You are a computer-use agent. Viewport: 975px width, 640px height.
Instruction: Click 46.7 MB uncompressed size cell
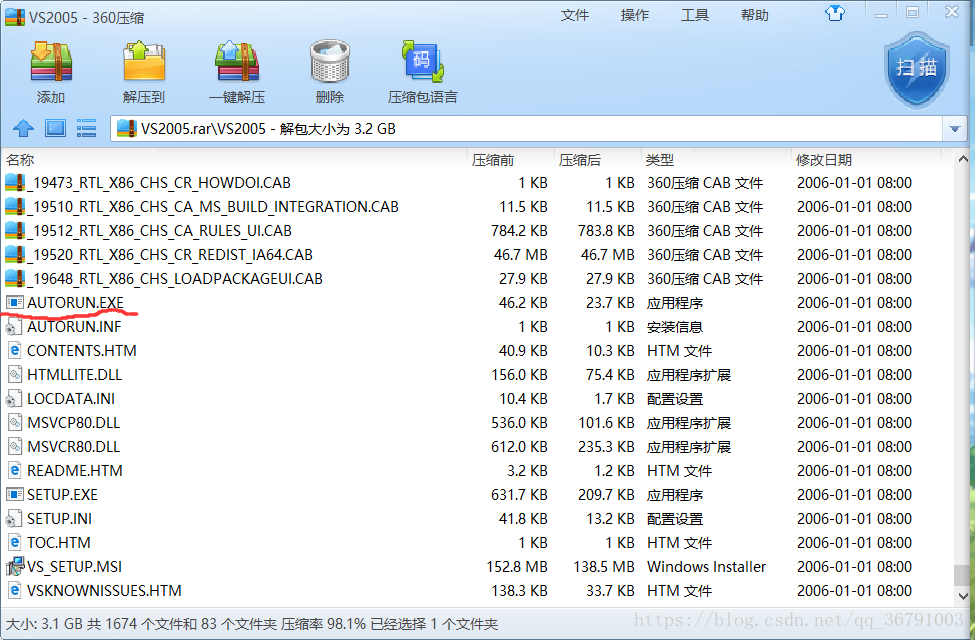520,254
